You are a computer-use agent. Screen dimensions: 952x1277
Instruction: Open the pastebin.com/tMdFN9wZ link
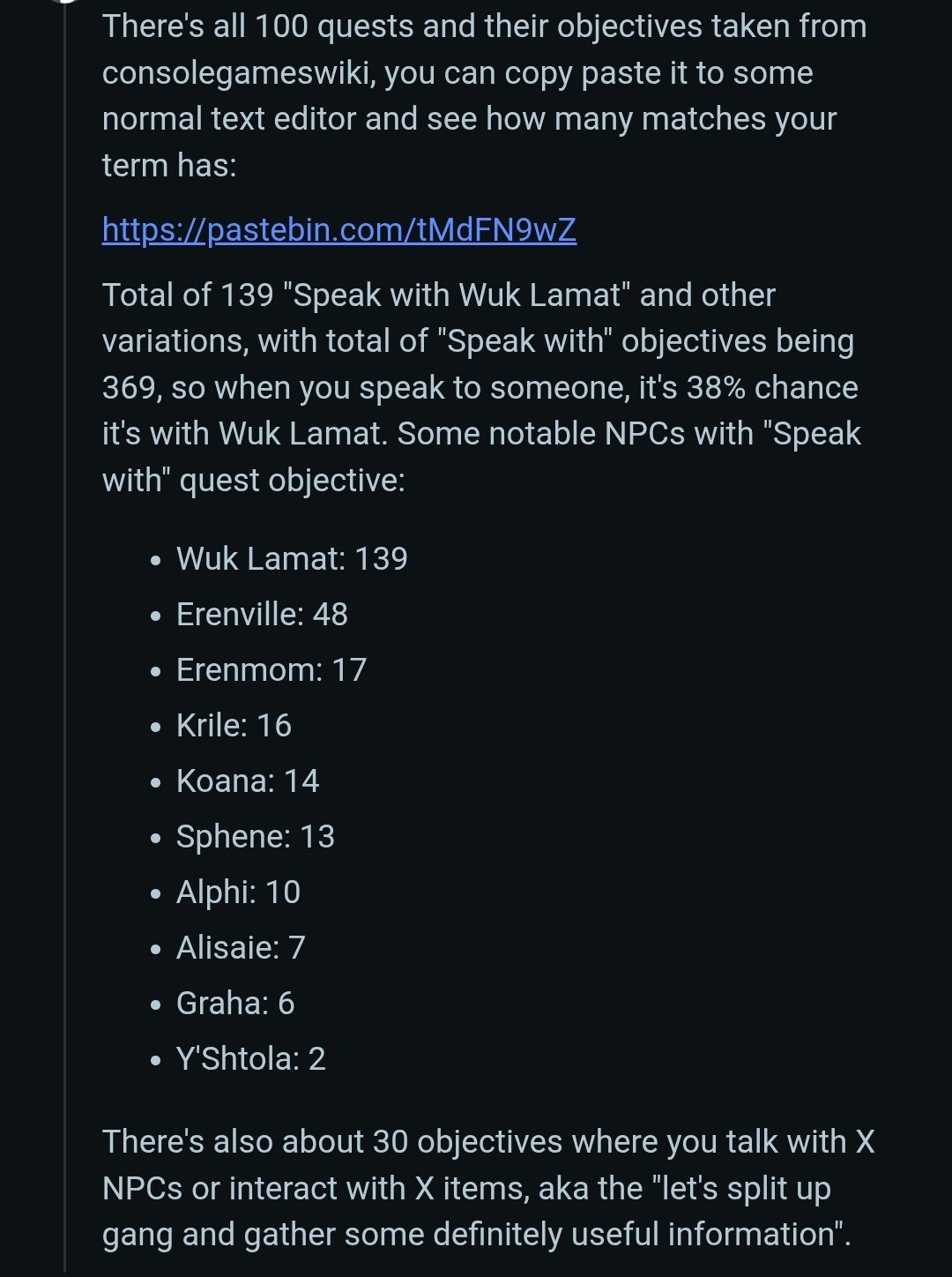tap(339, 229)
